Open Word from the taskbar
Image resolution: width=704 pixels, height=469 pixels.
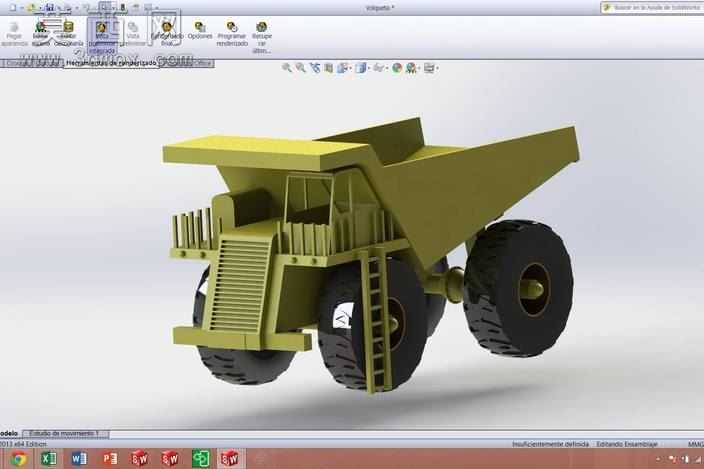[79, 459]
